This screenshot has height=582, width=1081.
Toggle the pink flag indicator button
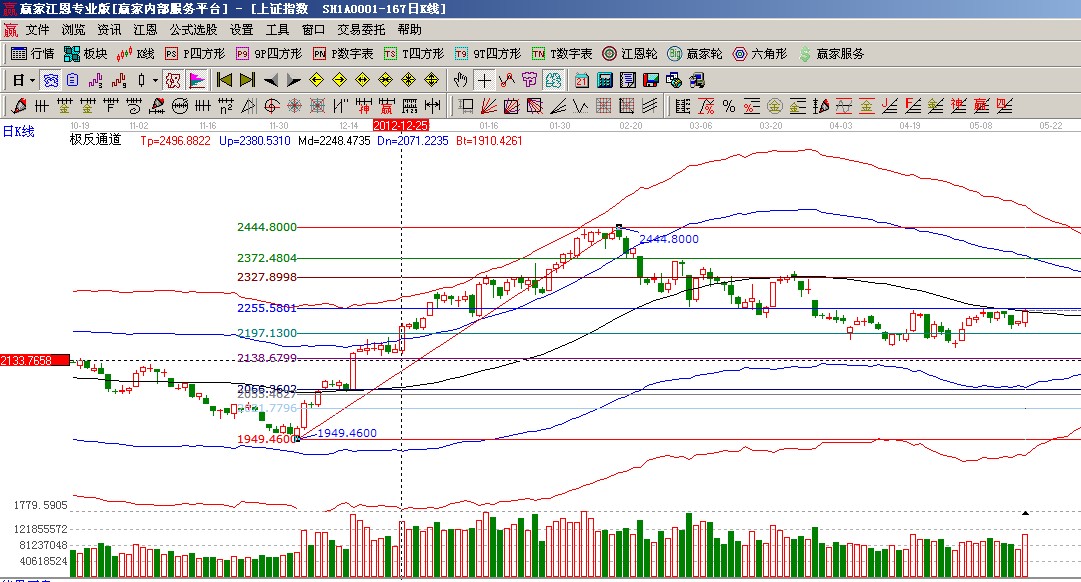click(197, 80)
